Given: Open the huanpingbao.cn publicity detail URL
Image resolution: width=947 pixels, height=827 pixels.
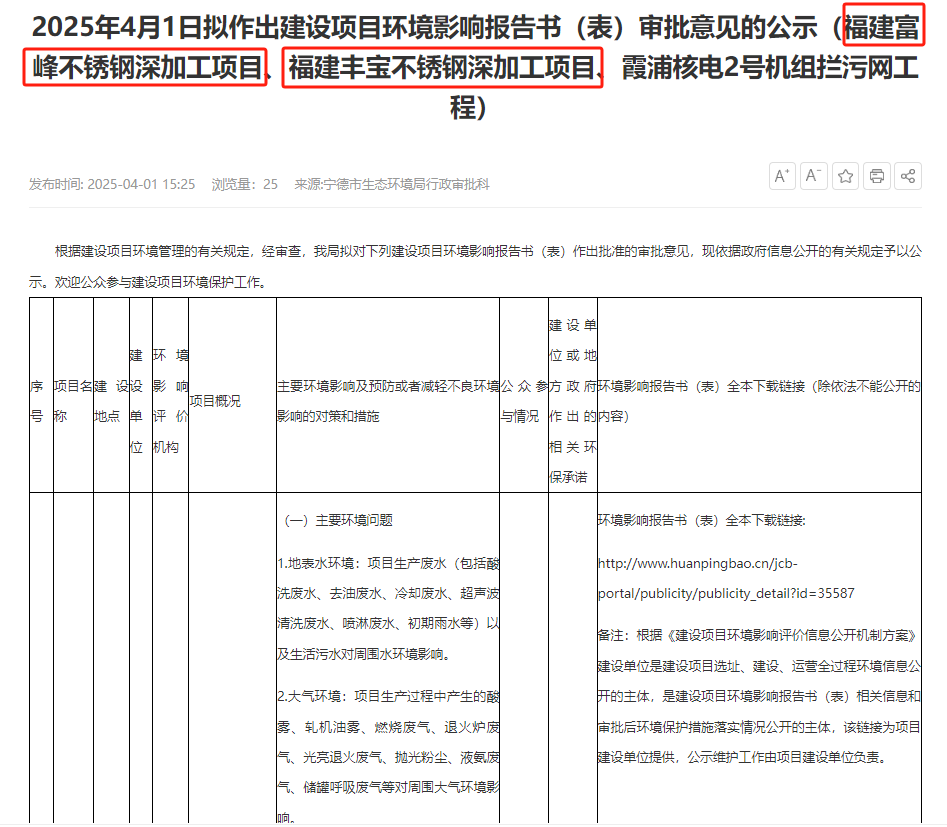Looking at the screenshot, I should [x=726, y=579].
